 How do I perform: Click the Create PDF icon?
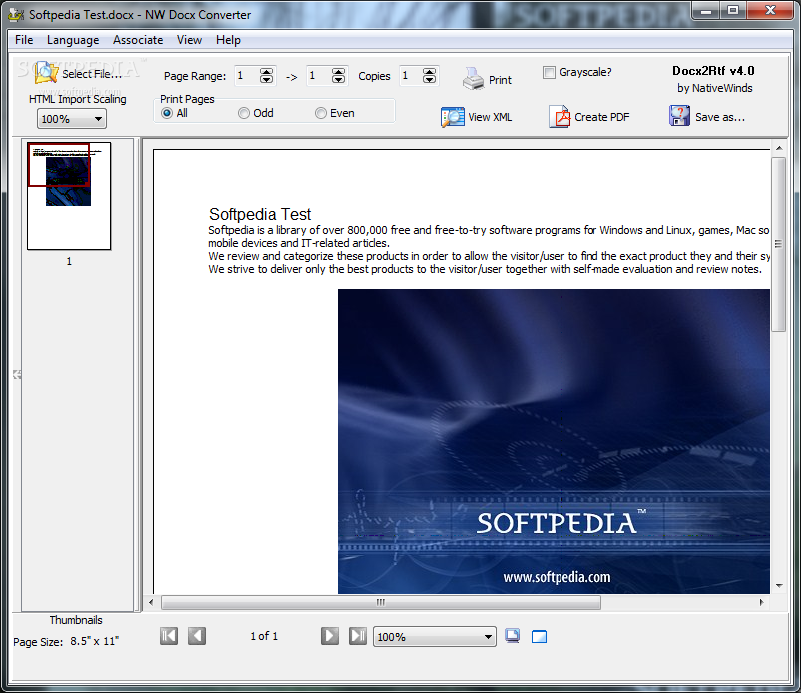point(559,116)
